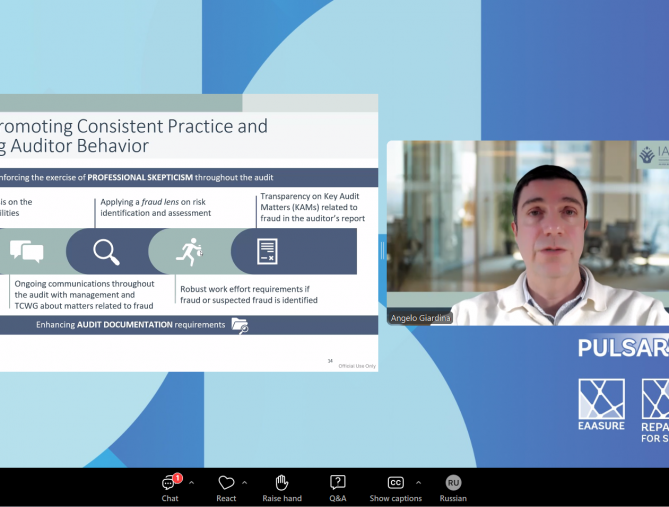The height and width of the screenshot is (507, 669).
Task: Select Angelo Giardina's video tile
Action: pos(527,232)
